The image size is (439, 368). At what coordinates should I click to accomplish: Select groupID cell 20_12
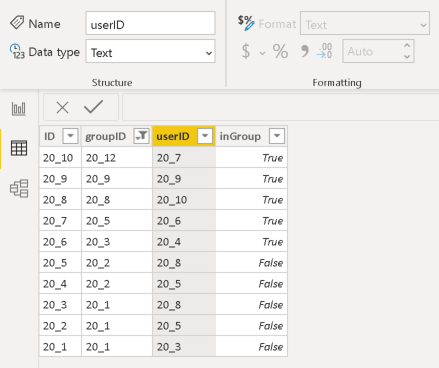pyautogui.click(x=117, y=158)
